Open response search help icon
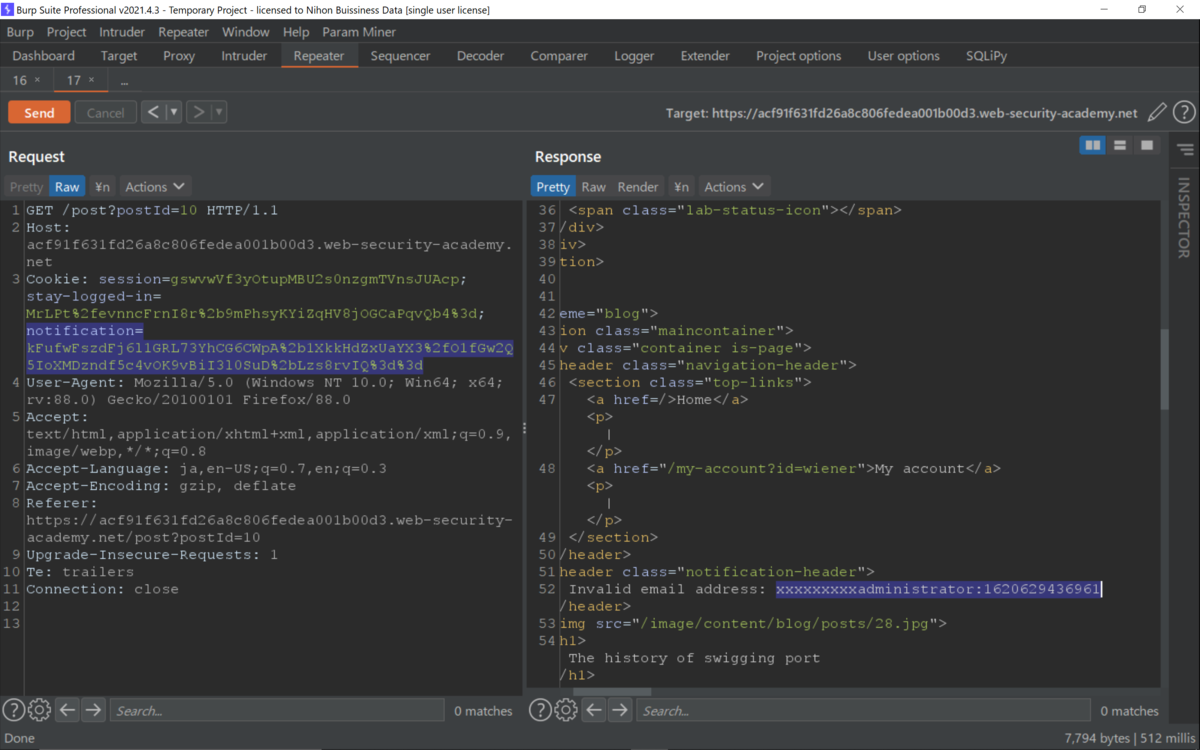 click(x=540, y=710)
